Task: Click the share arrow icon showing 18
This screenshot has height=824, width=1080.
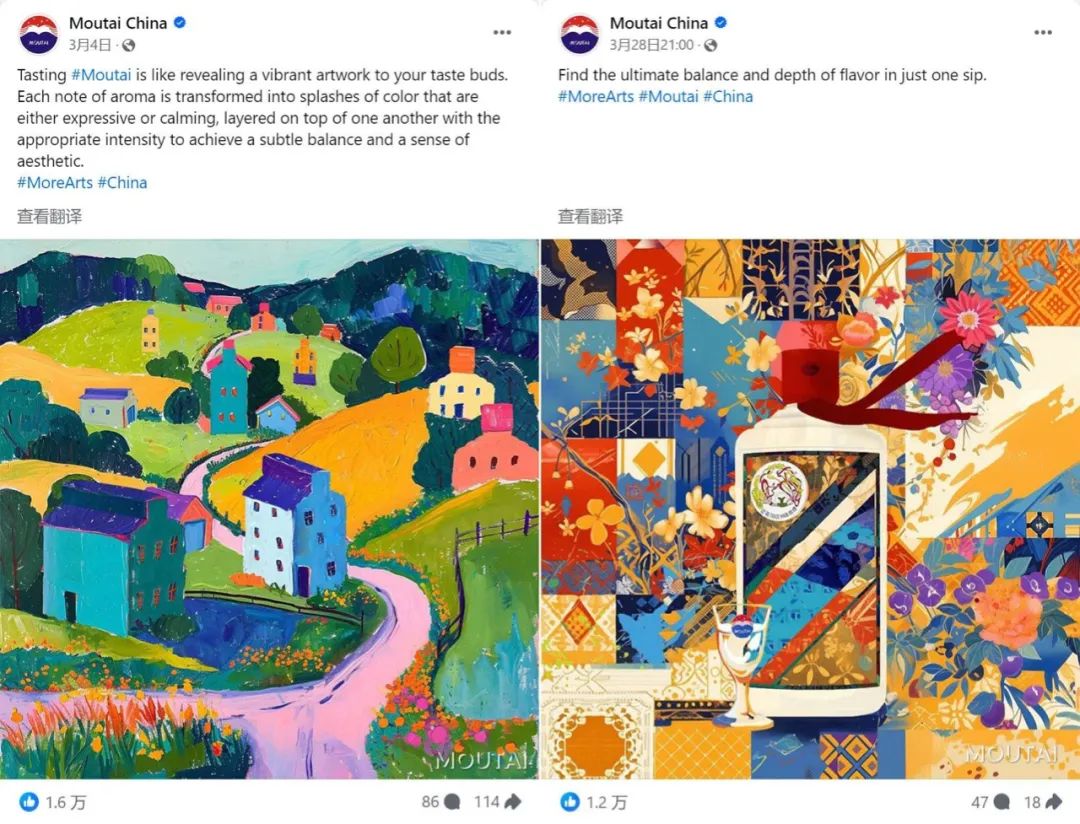Action: click(1053, 802)
